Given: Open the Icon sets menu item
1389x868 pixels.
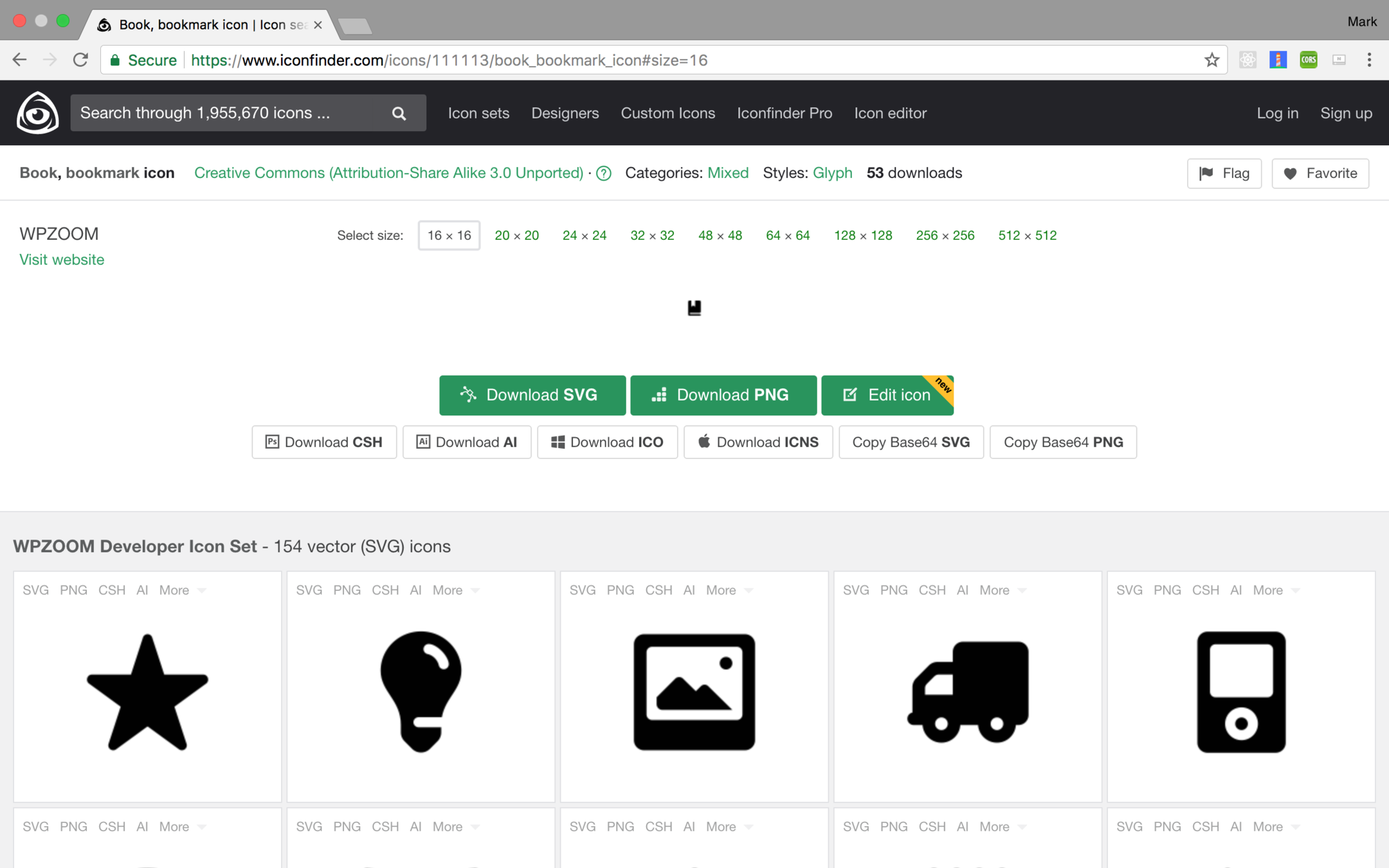Looking at the screenshot, I should click(x=478, y=113).
